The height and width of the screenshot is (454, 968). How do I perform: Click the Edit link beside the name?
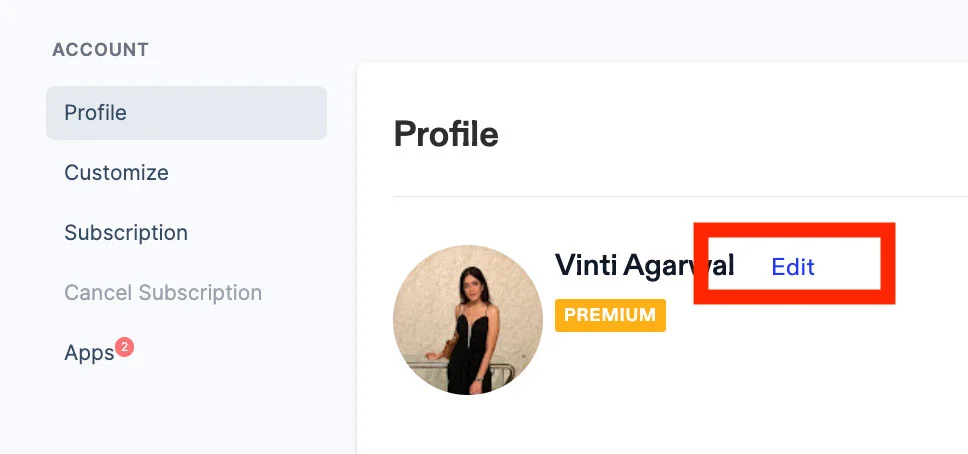point(793,267)
